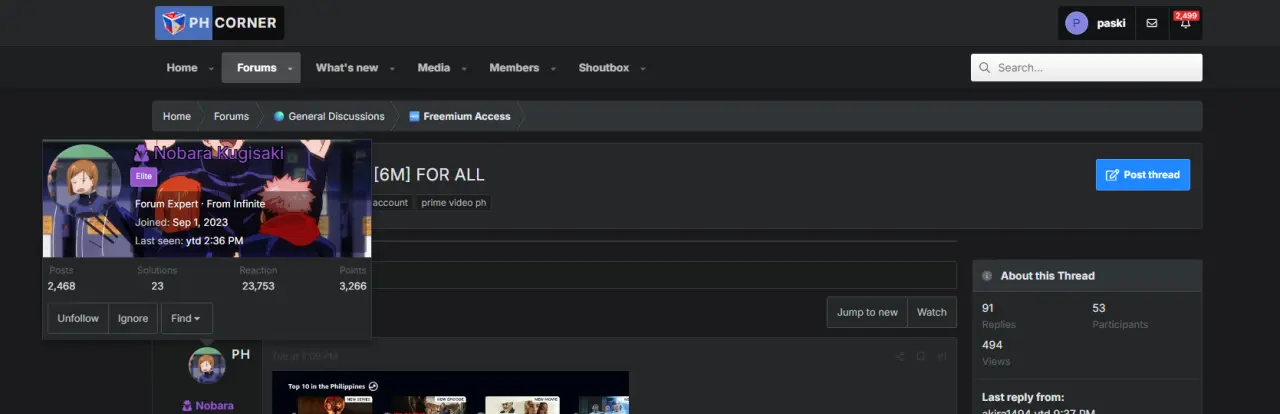Click the Reaction count 23,753
Image resolution: width=1280 pixels, height=414 pixels.
(258, 286)
